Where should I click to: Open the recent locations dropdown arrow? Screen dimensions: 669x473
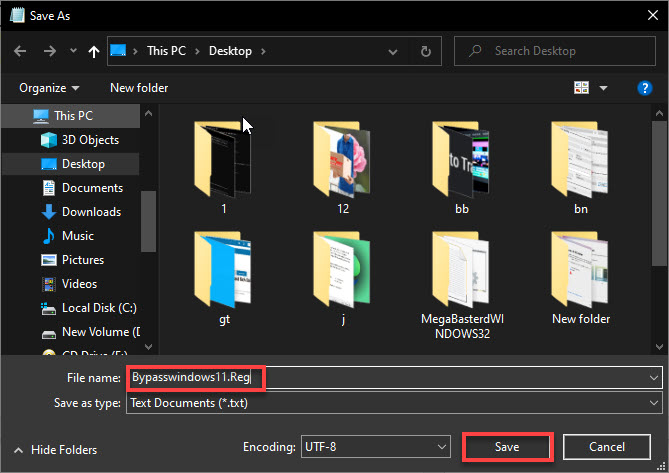click(x=73, y=51)
